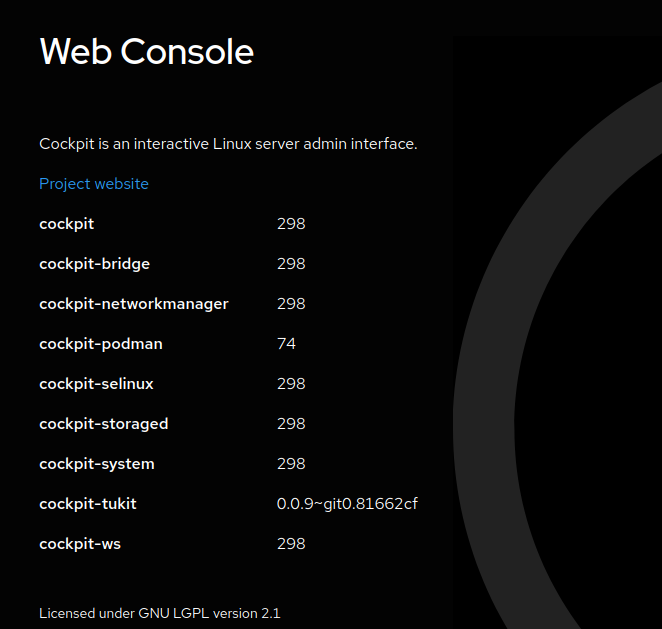Click the cockpit-podman package name

pos(101,344)
